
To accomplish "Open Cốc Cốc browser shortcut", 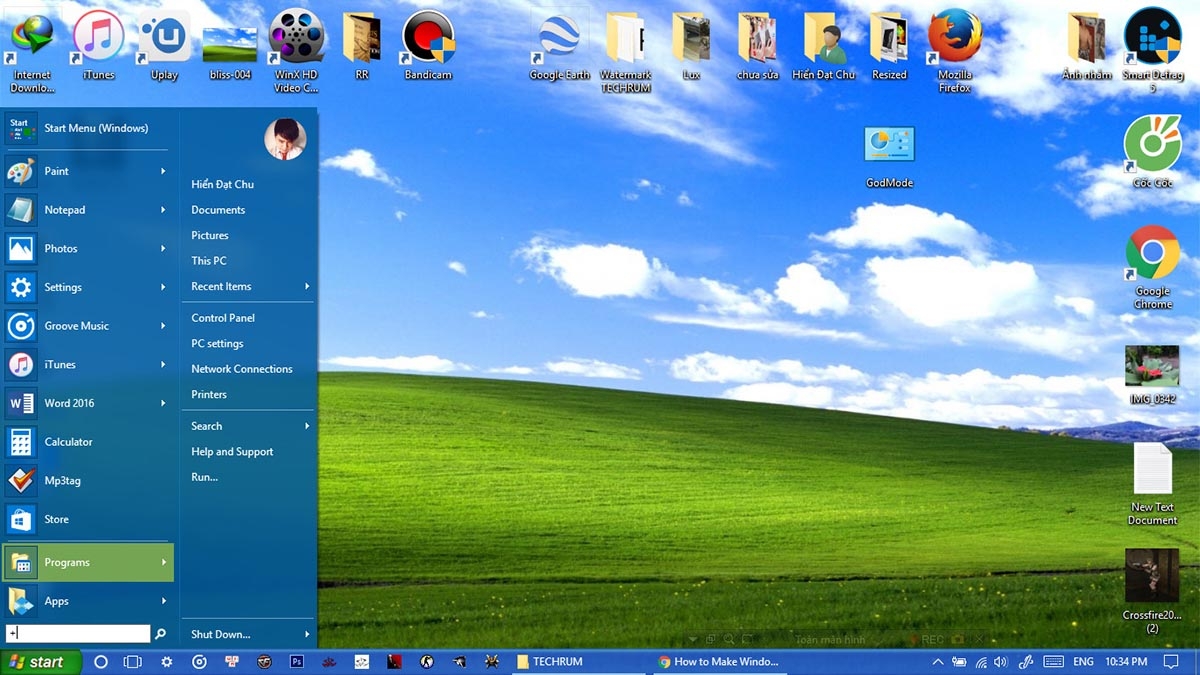I will click(x=1152, y=152).
